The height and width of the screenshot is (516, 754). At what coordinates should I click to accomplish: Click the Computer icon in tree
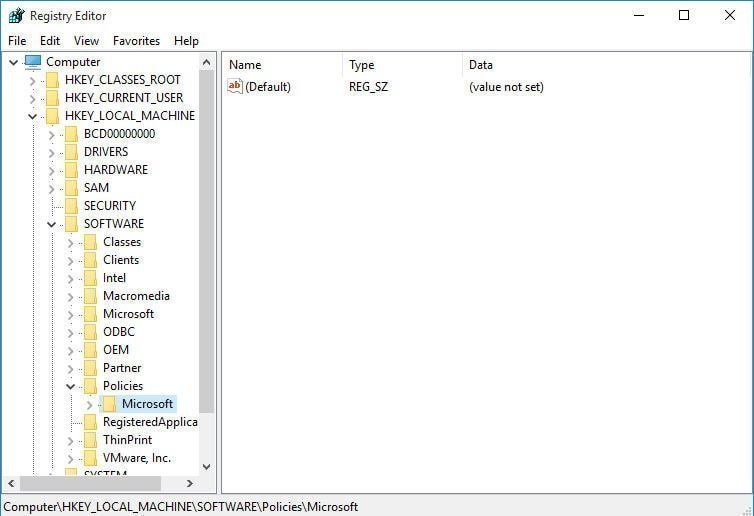click(33, 62)
